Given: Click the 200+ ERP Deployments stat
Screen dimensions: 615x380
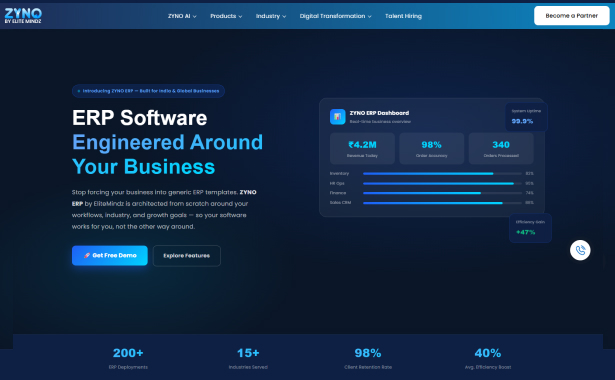Looking at the screenshot, I should click(128, 358).
